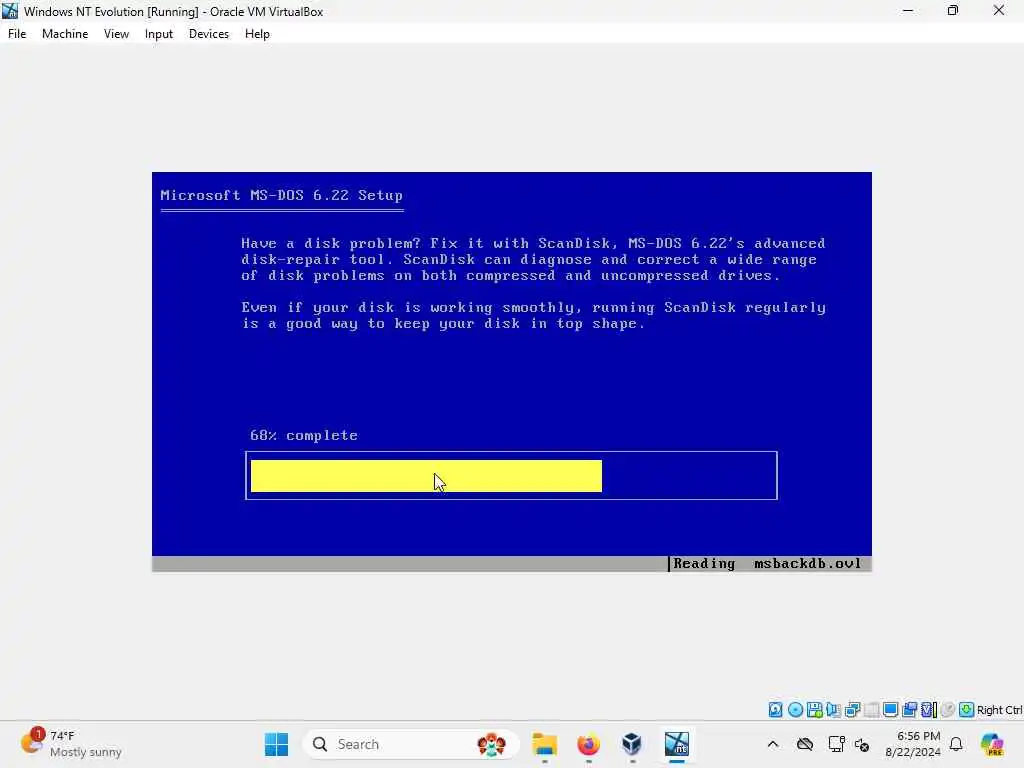1024x768 pixels.
Task: Open the Copilot preview taskbar icon
Action: tap(992, 744)
